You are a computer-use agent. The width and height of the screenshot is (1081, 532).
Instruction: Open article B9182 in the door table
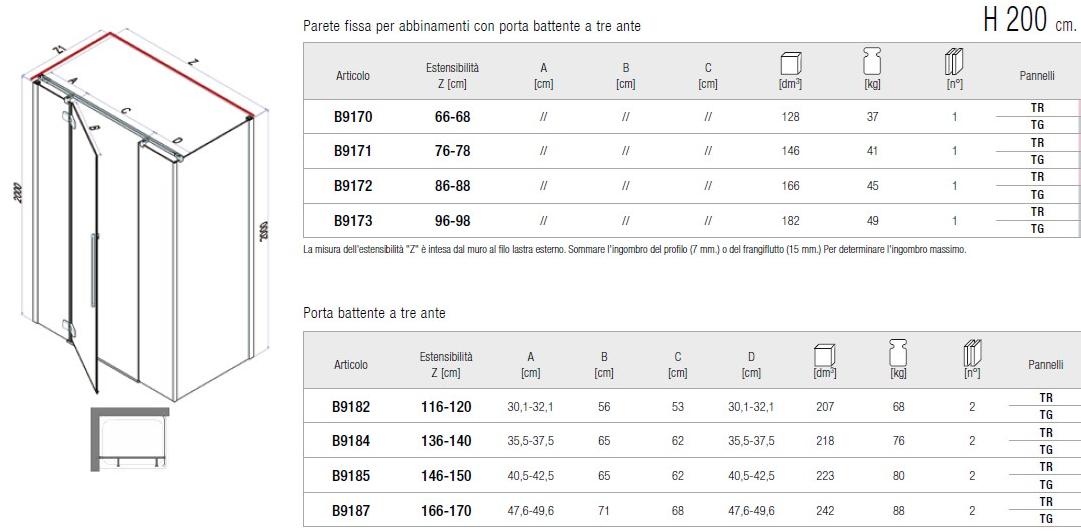351,407
